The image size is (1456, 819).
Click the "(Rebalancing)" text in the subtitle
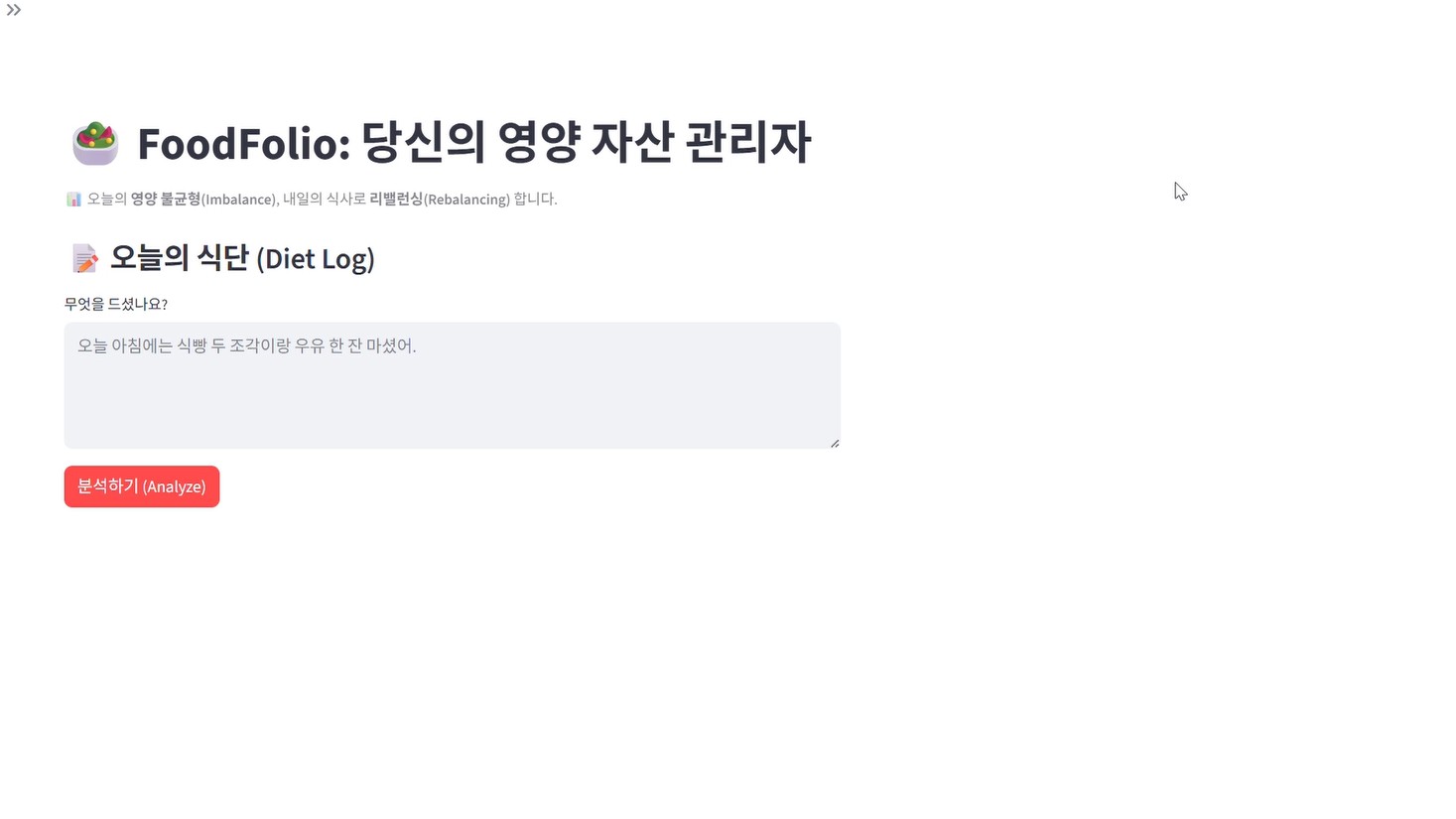[x=466, y=200]
